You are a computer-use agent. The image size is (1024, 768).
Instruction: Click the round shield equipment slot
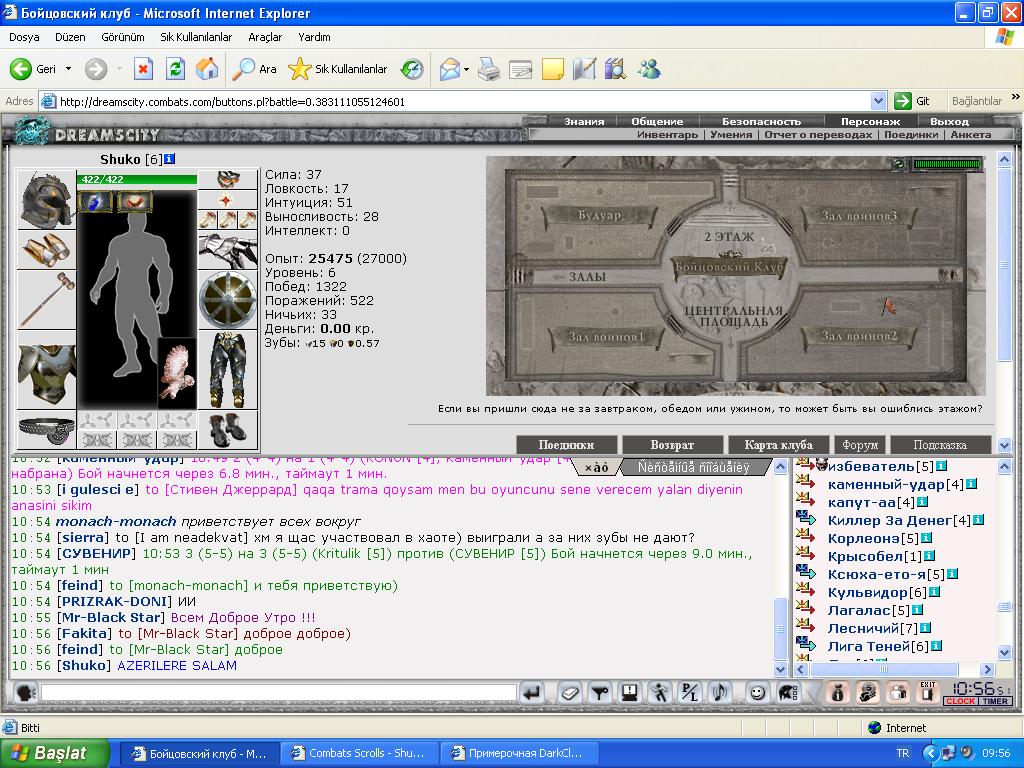point(228,300)
